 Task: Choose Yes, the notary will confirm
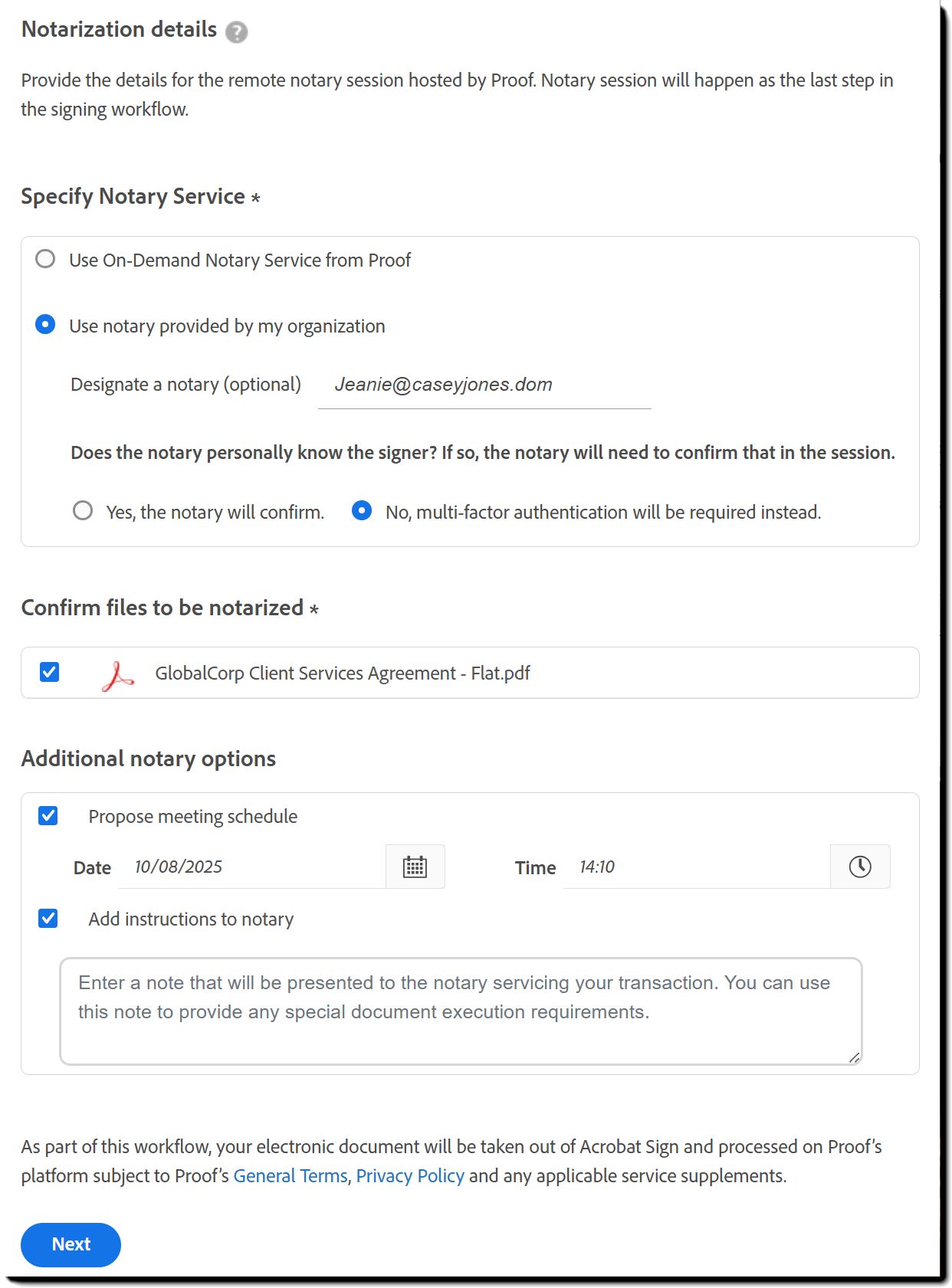(x=83, y=511)
